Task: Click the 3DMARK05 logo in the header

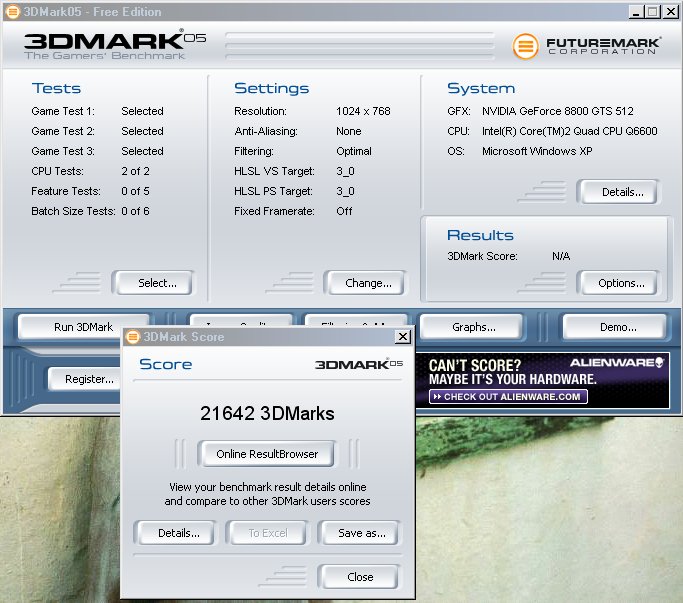Action: click(x=115, y=44)
